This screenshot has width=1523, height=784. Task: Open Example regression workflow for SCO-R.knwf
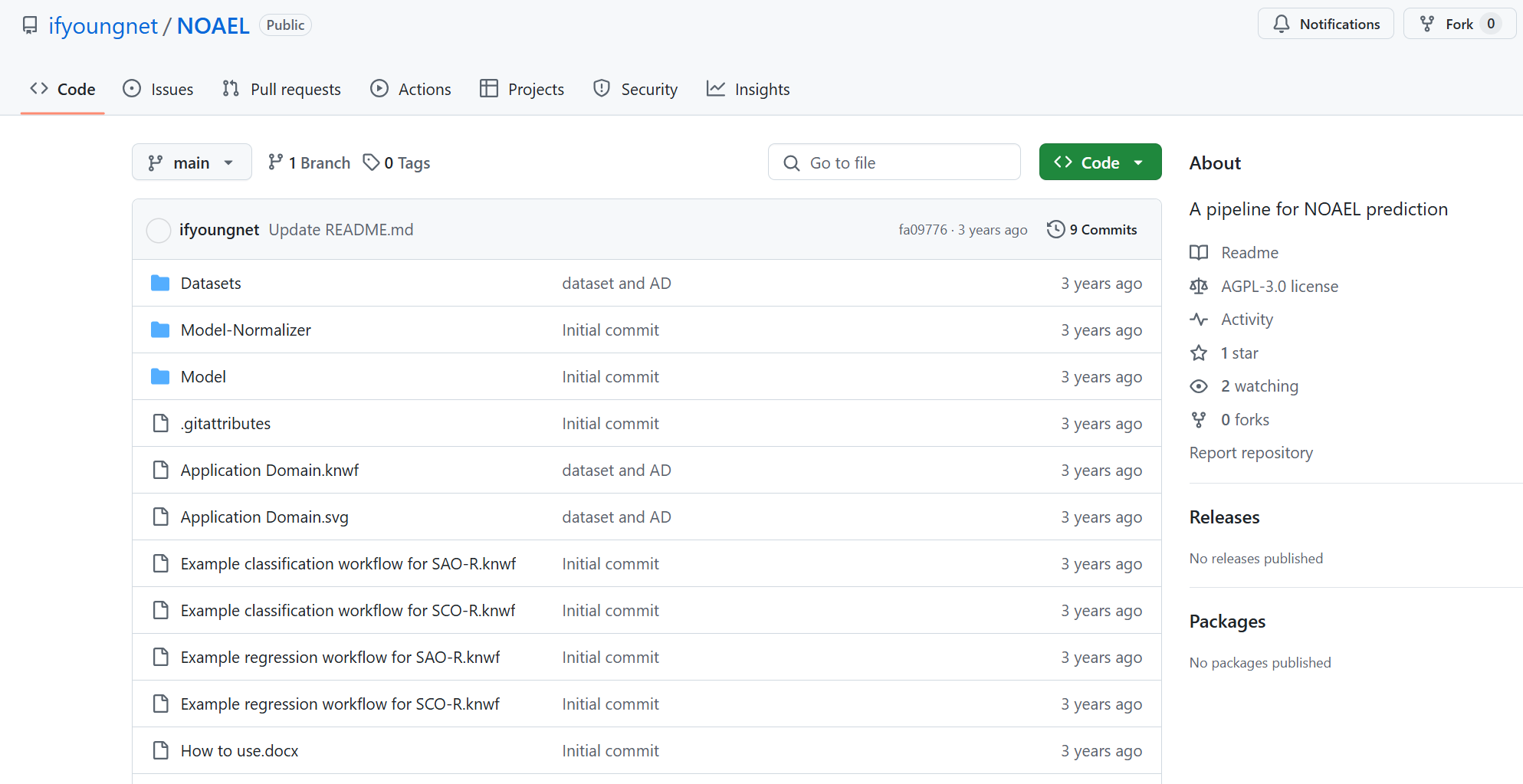click(x=340, y=704)
